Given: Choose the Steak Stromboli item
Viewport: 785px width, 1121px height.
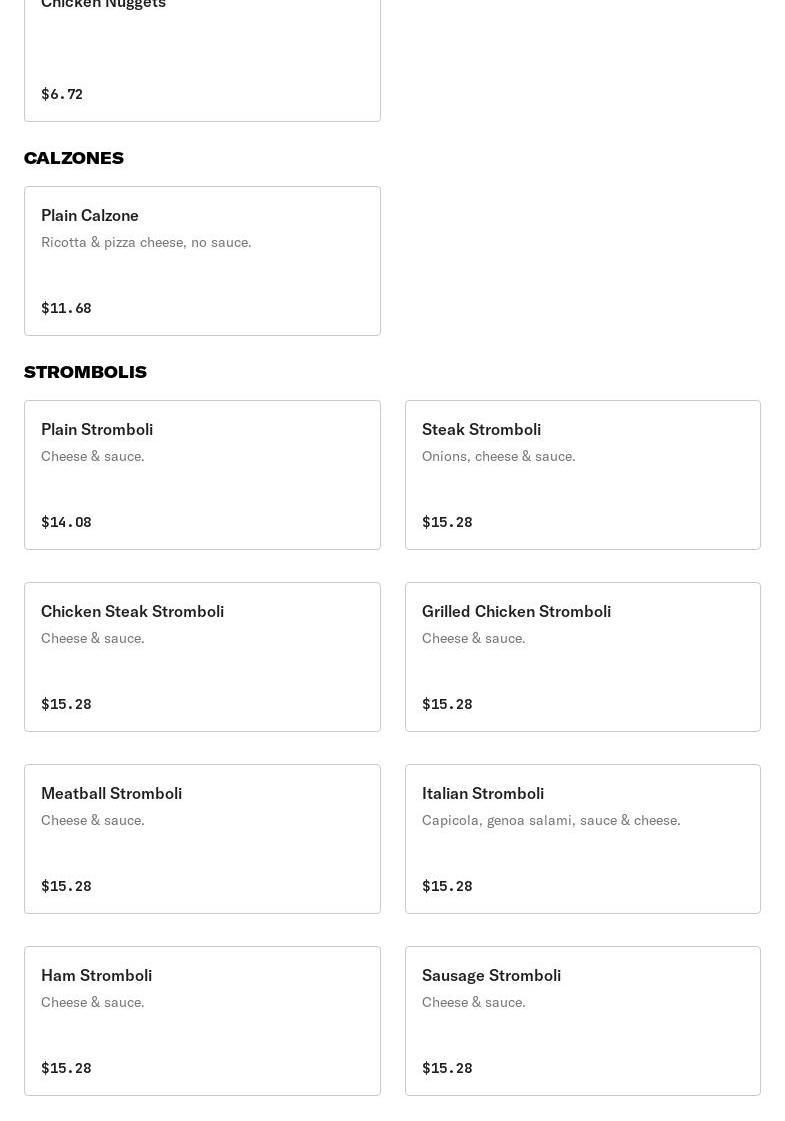Looking at the screenshot, I should pos(582,475).
